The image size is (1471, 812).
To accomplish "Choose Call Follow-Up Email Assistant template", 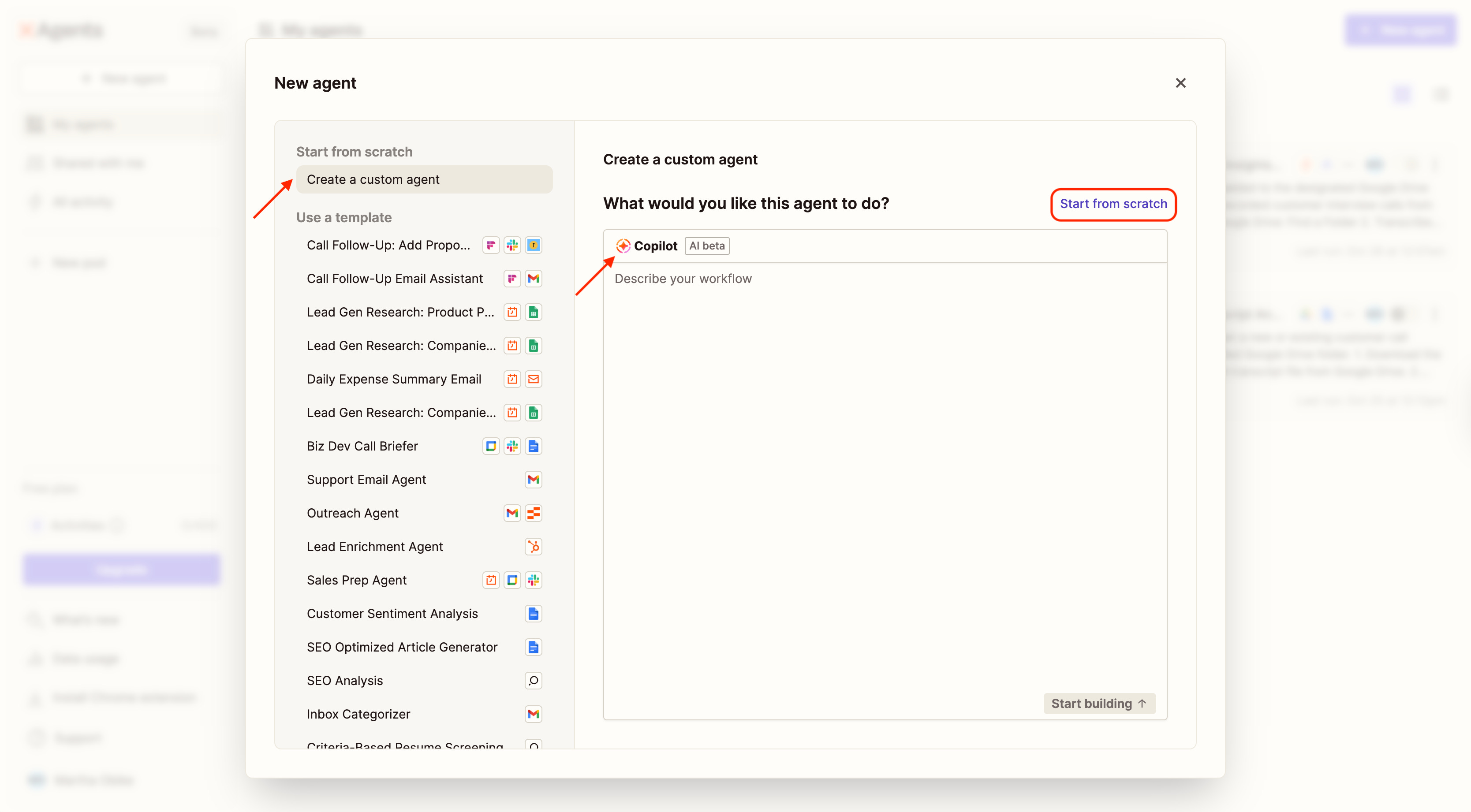I will 424,279.
